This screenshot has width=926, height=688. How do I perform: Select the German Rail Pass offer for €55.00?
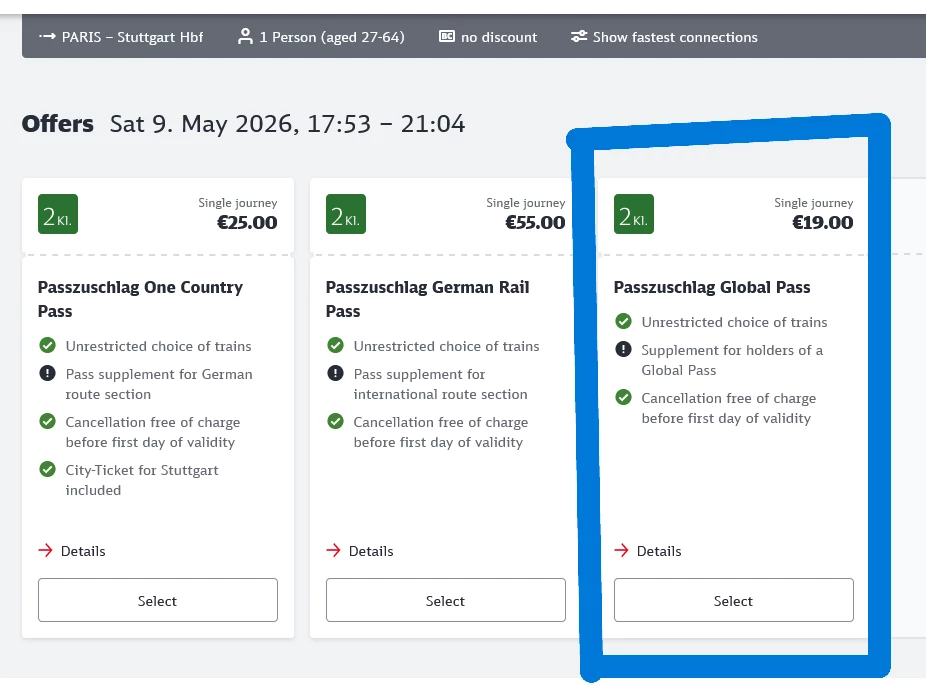point(446,601)
